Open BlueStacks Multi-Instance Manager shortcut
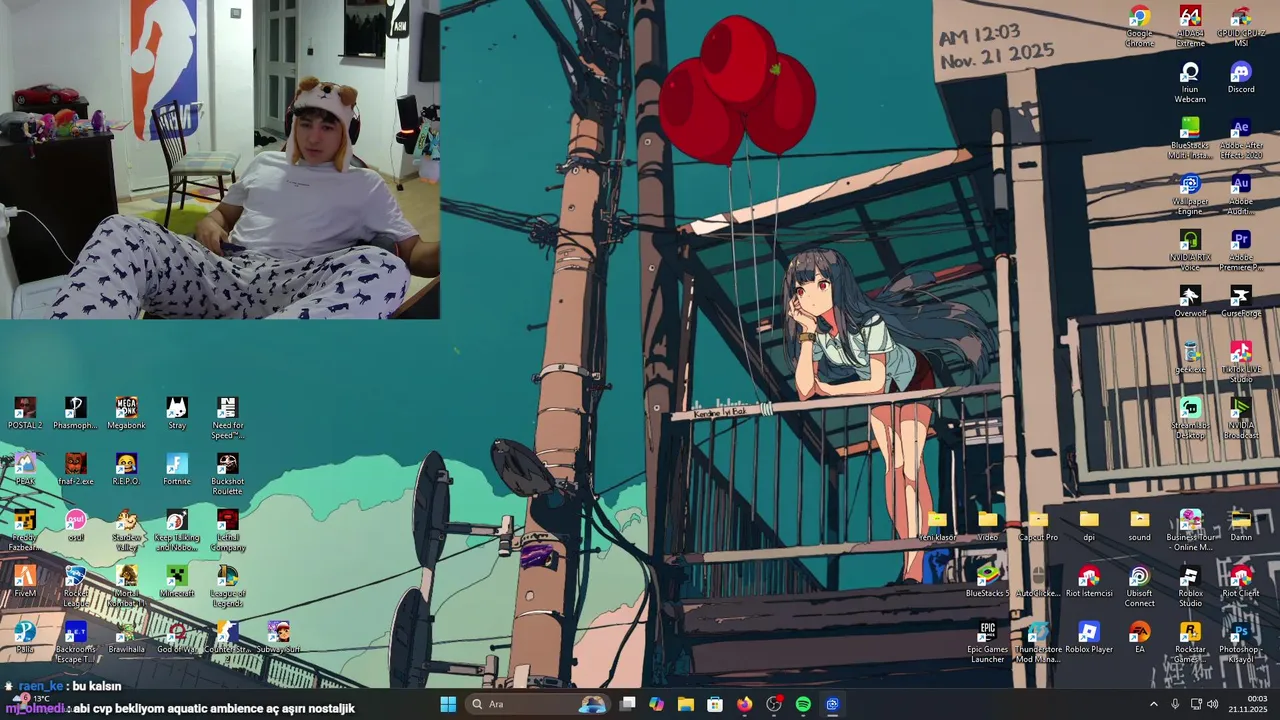Viewport: 1280px width, 720px height. click(1190, 138)
